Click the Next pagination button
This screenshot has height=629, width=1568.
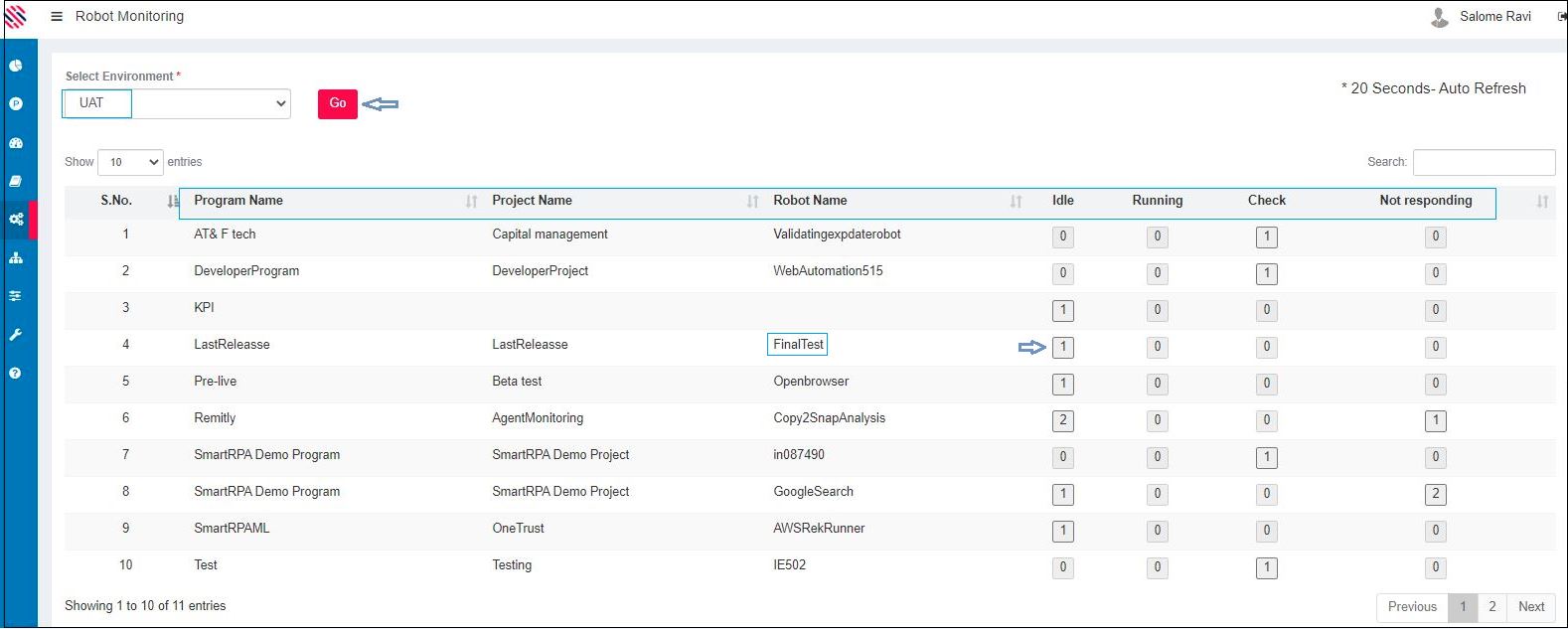pyautogui.click(x=1530, y=607)
